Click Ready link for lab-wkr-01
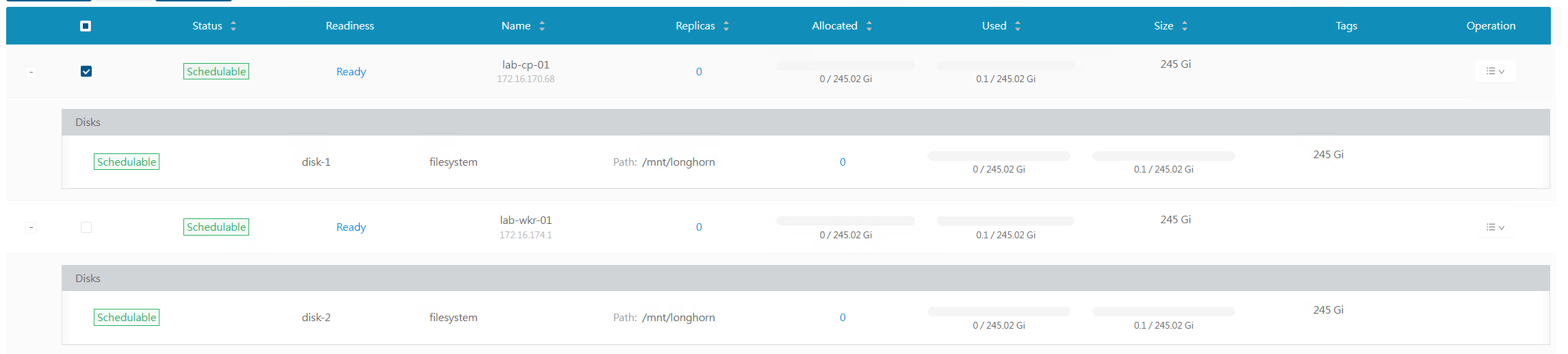Viewport: 1568px width, 354px height. [x=351, y=227]
